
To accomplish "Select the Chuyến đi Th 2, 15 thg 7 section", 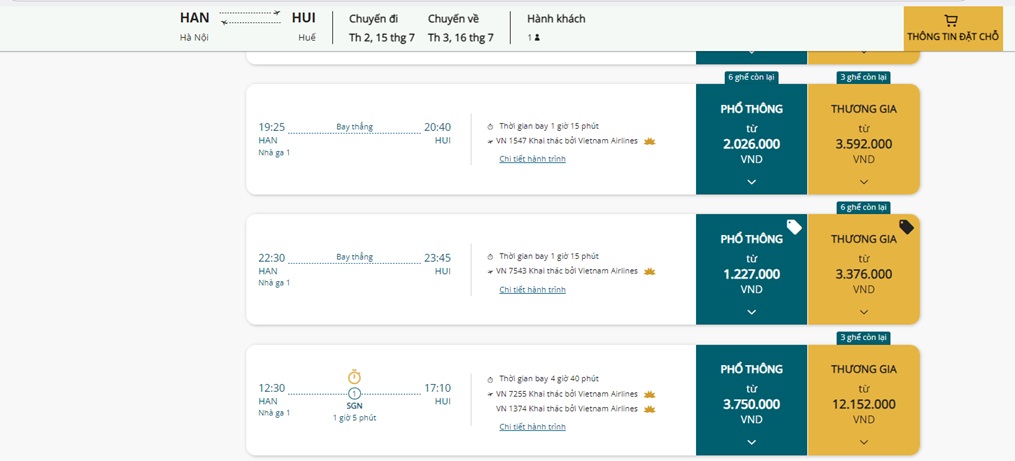I will 381,28.
